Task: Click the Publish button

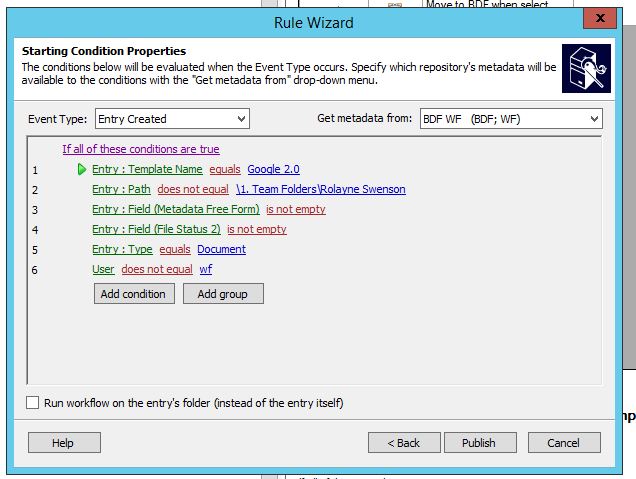Action: coord(480,442)
